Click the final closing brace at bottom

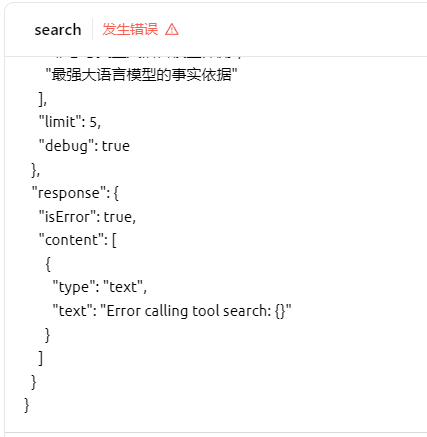click(27, 406)
